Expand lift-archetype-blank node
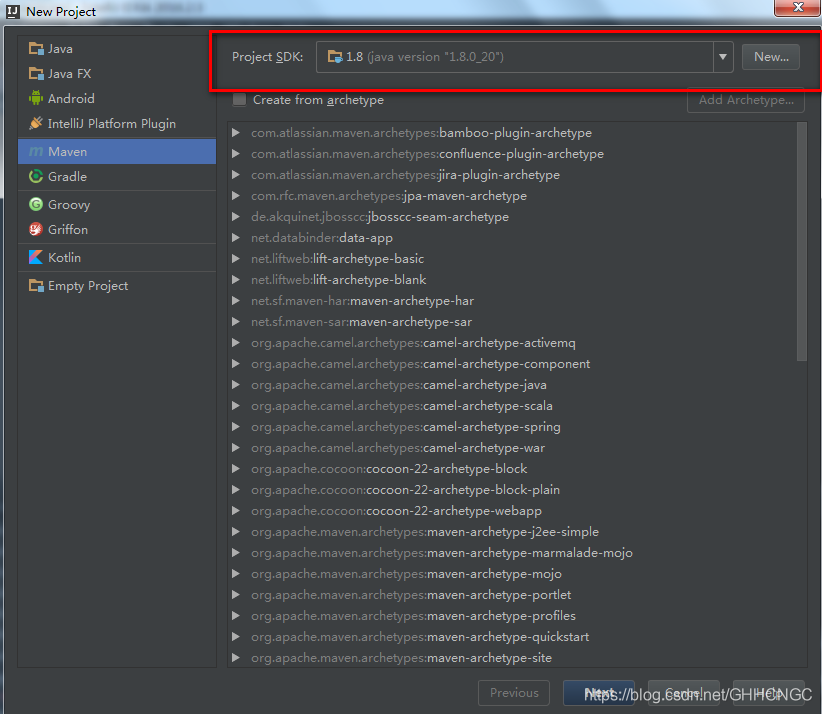 coord(236,279)
